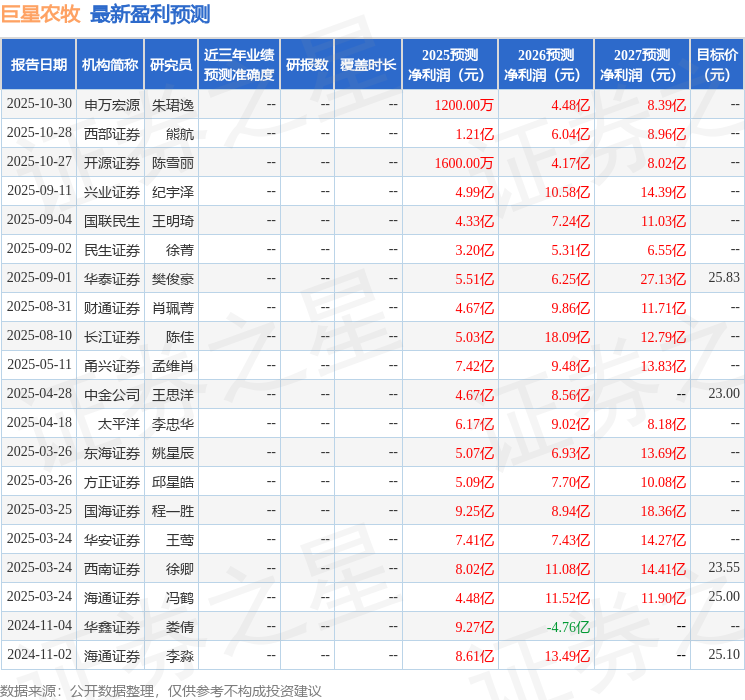Click the 机构简称 column header
Viewport: 745px width, 700px height.
coord(110,65)
